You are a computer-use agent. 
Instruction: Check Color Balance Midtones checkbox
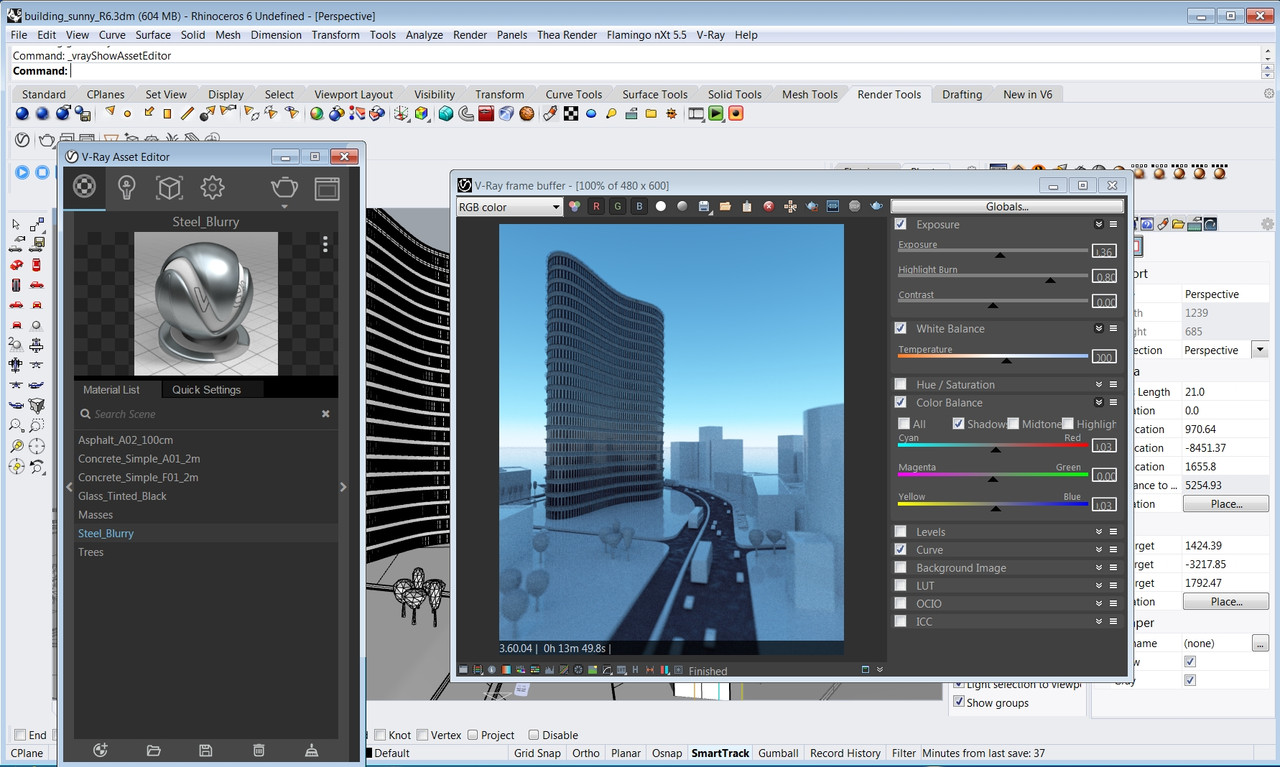[1013, 424]
